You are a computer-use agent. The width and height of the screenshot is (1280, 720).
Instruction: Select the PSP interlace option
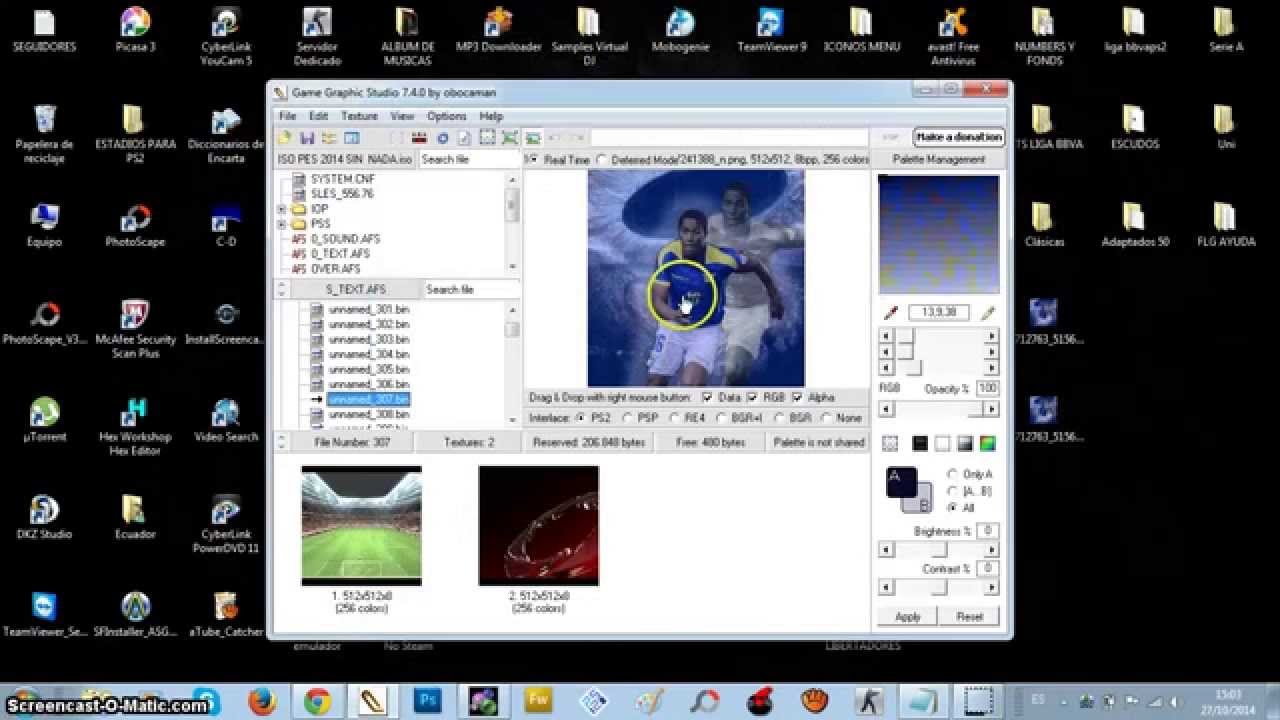point(628,418)
